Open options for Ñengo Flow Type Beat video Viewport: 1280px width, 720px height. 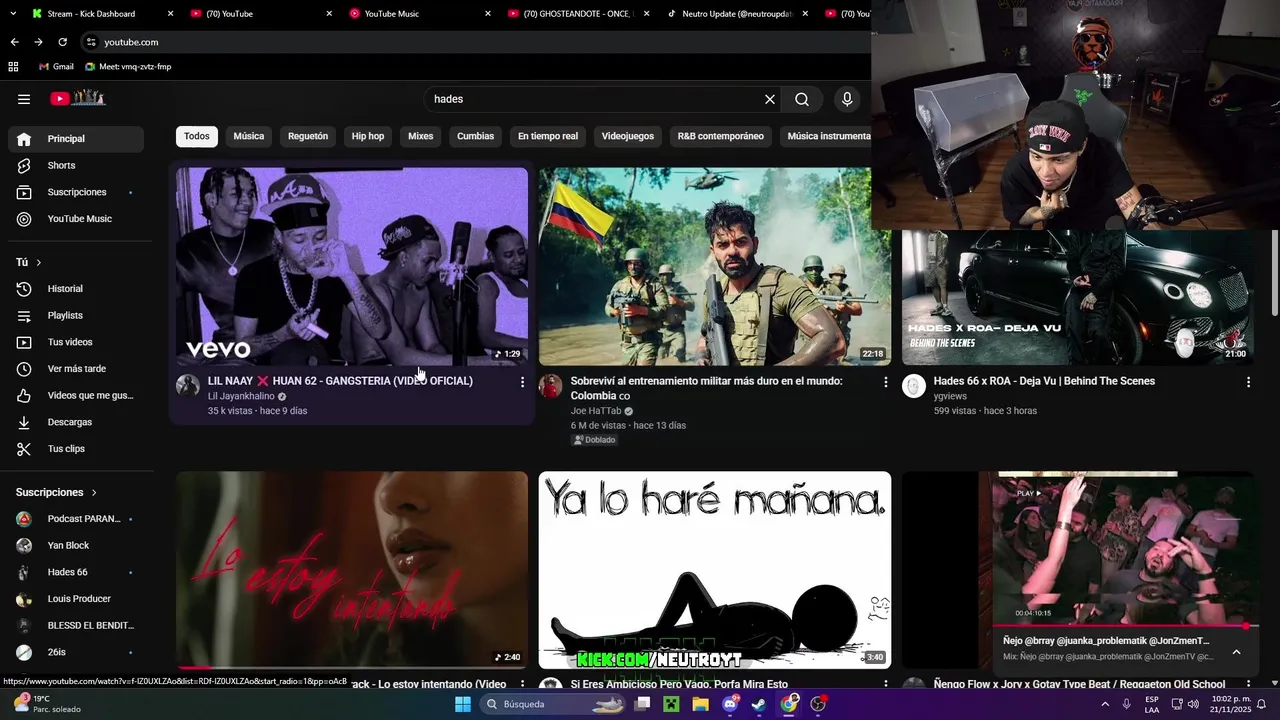[x=1248, y=685]
